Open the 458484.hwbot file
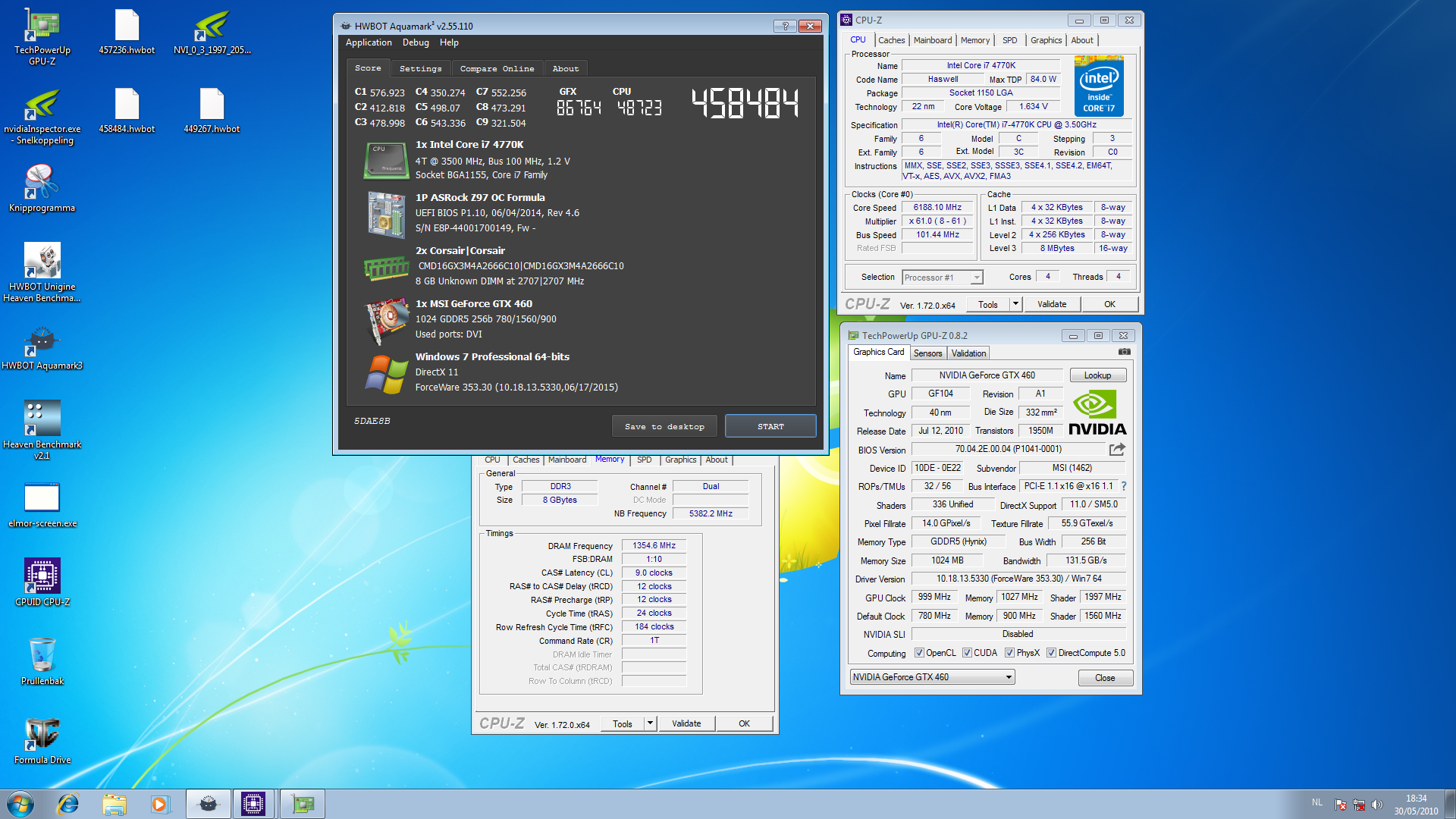The width and height of the screenshot is (1456, 819). tap(127, 110)
